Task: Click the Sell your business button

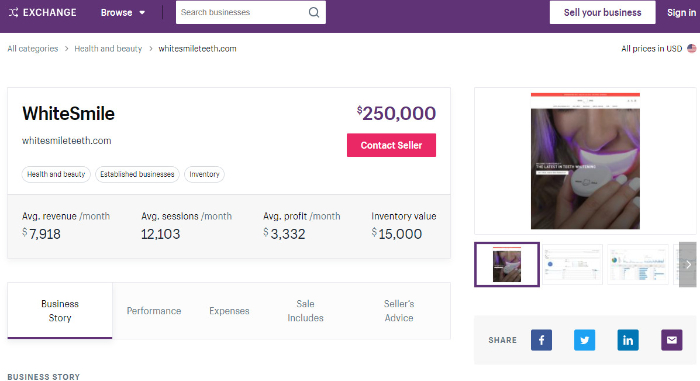Action: (602, 13)
